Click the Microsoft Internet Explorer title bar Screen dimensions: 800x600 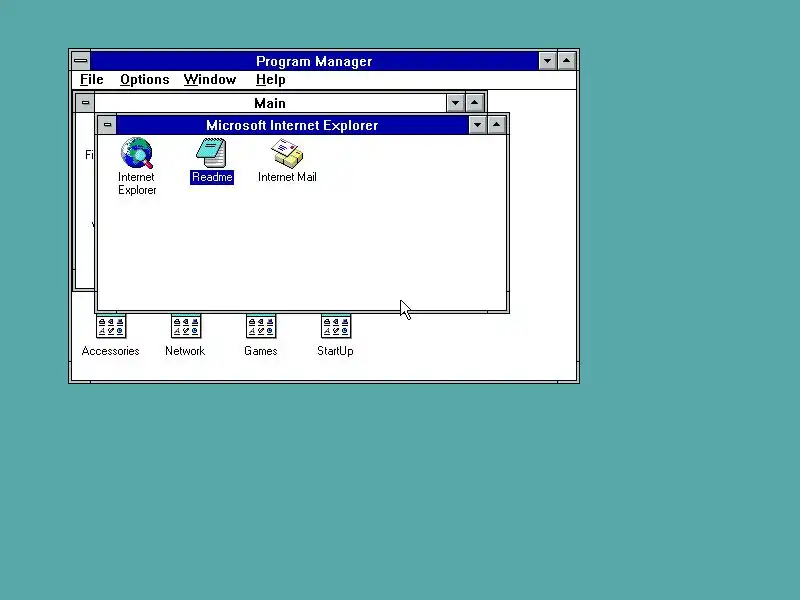tap(292, 125)
